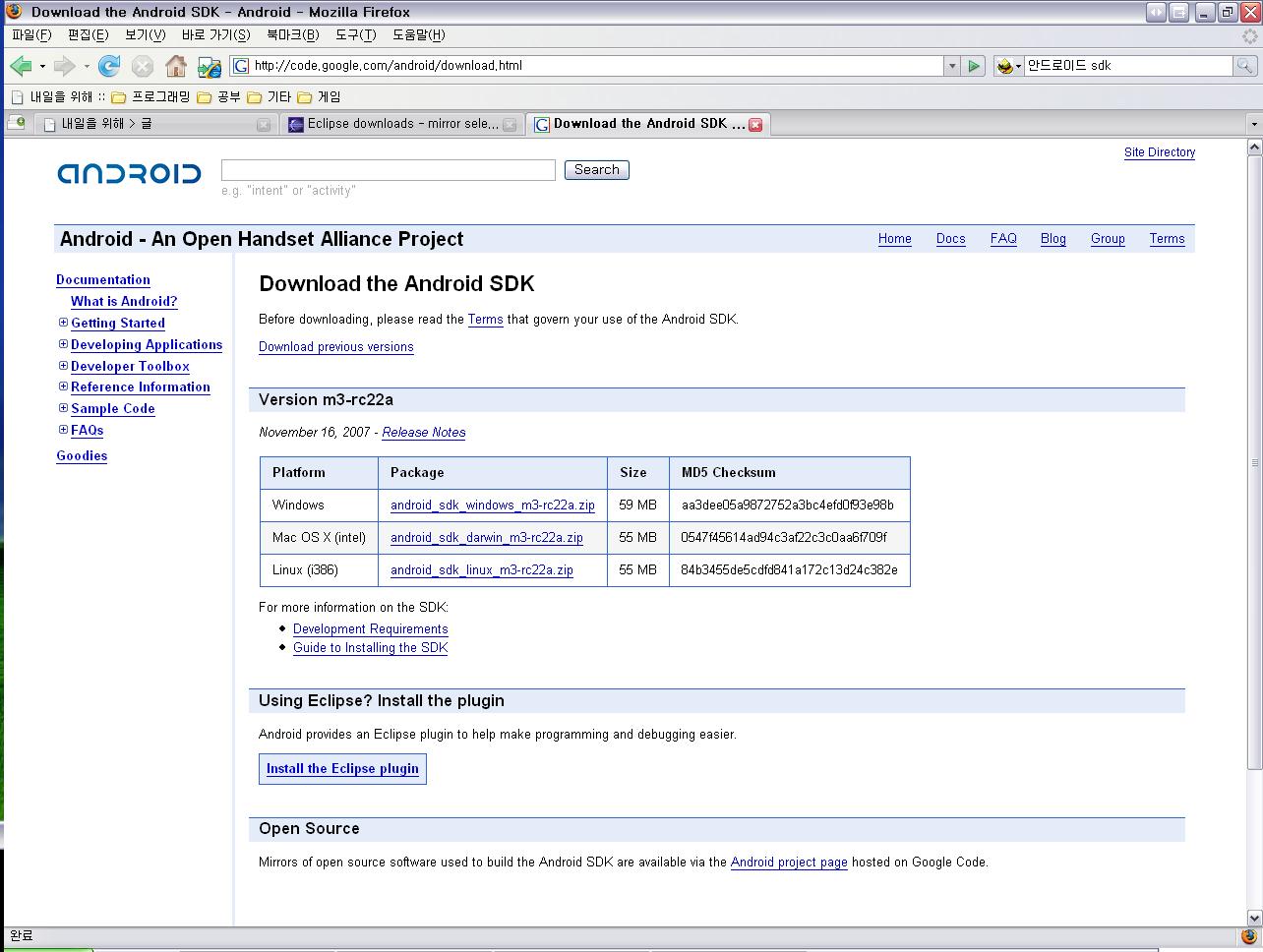Click the status bar icon at bottom right
The width and height of the screenshot is (1263, 952).
[1248, 936]
